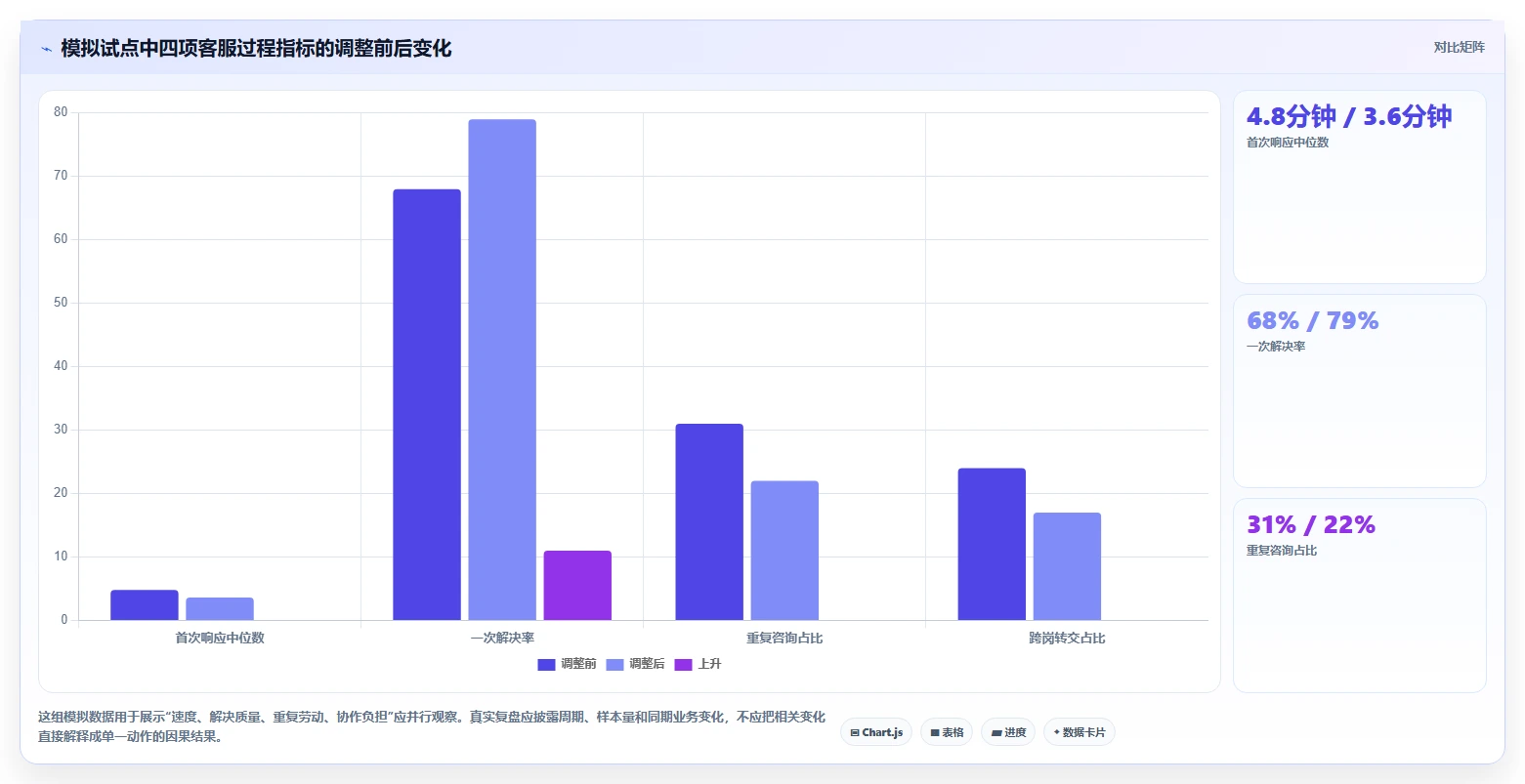Image resolution: width=1525 pixels, height=784 pixels.
Task: Click the 一次解决率 调整后 bar
Action: [x=502, y=370]
